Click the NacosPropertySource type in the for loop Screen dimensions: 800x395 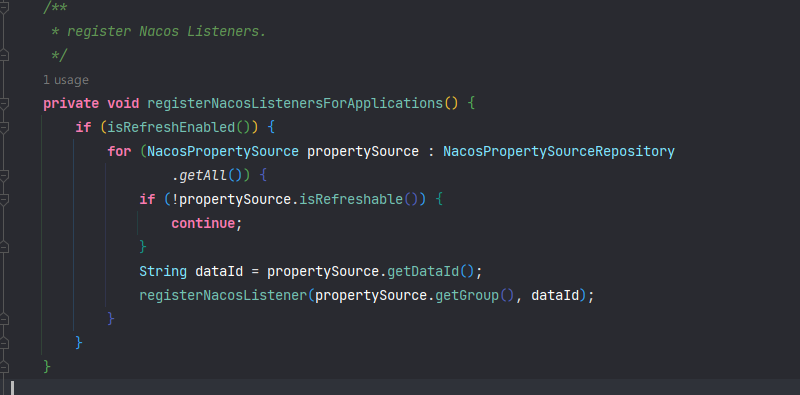(223, 151)
